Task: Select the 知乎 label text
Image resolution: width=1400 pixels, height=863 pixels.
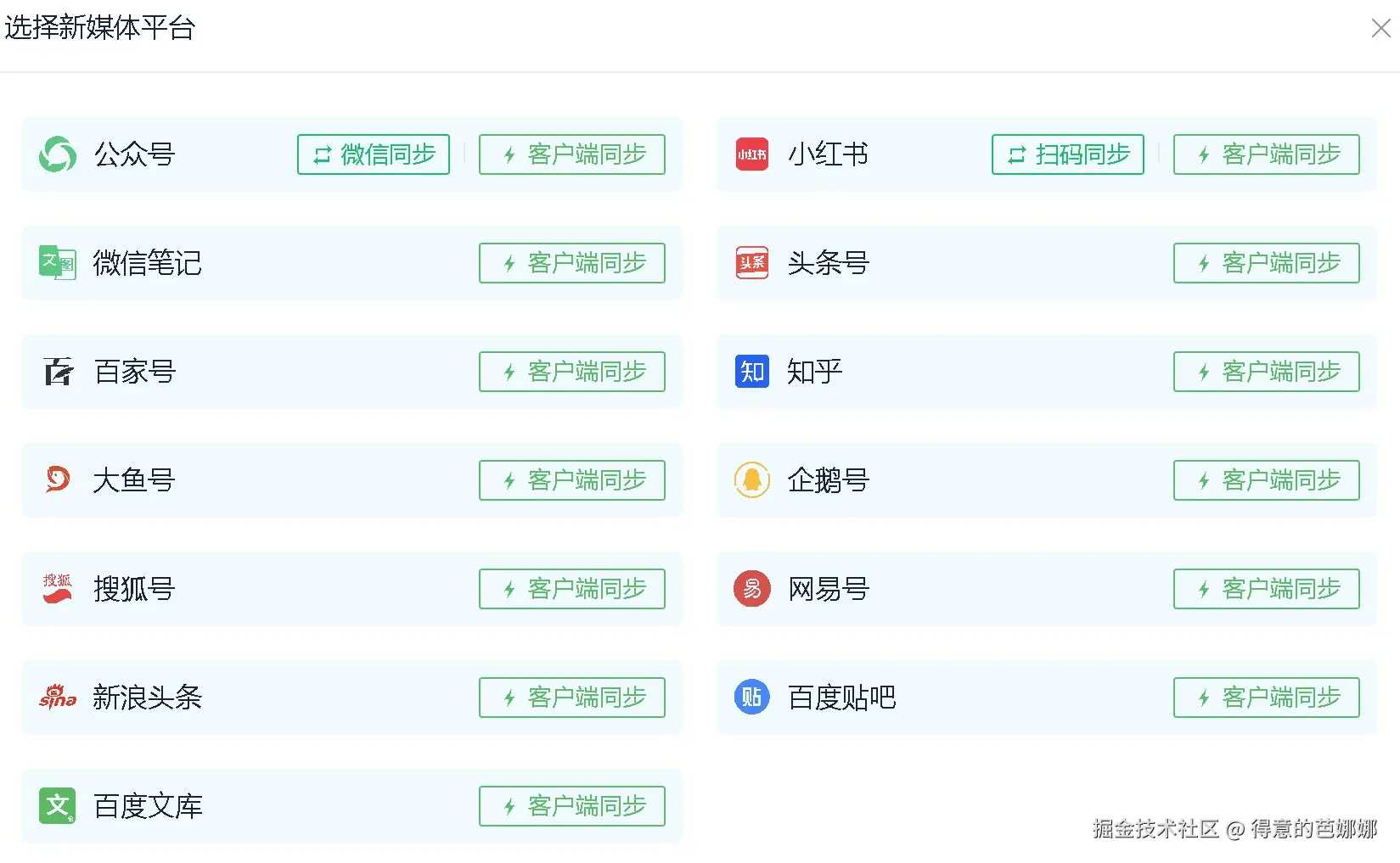Action: (x=815, y=372)
